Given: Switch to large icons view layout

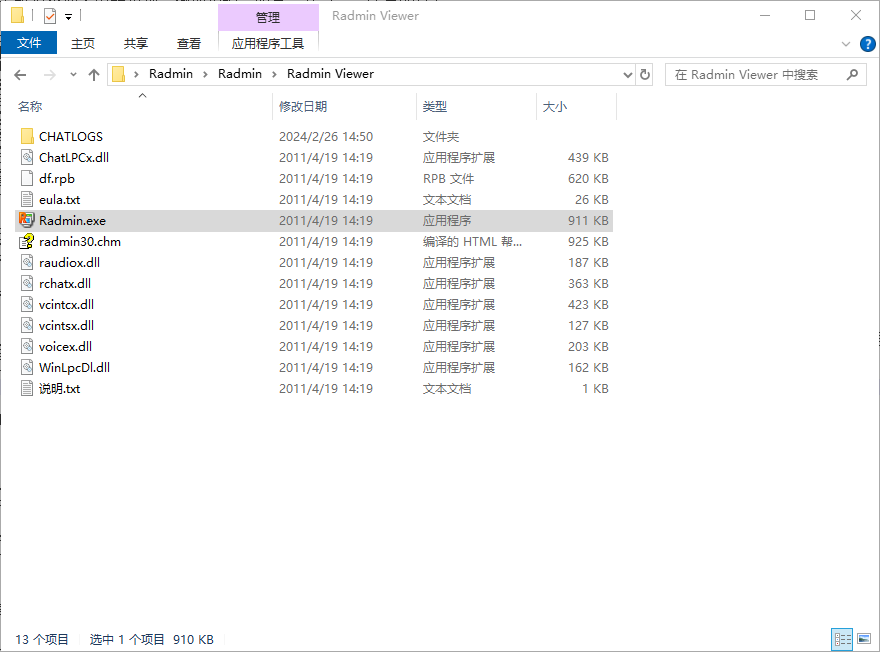Looking at the screenshot, I should pyautogui.click(x=864, y=639).
